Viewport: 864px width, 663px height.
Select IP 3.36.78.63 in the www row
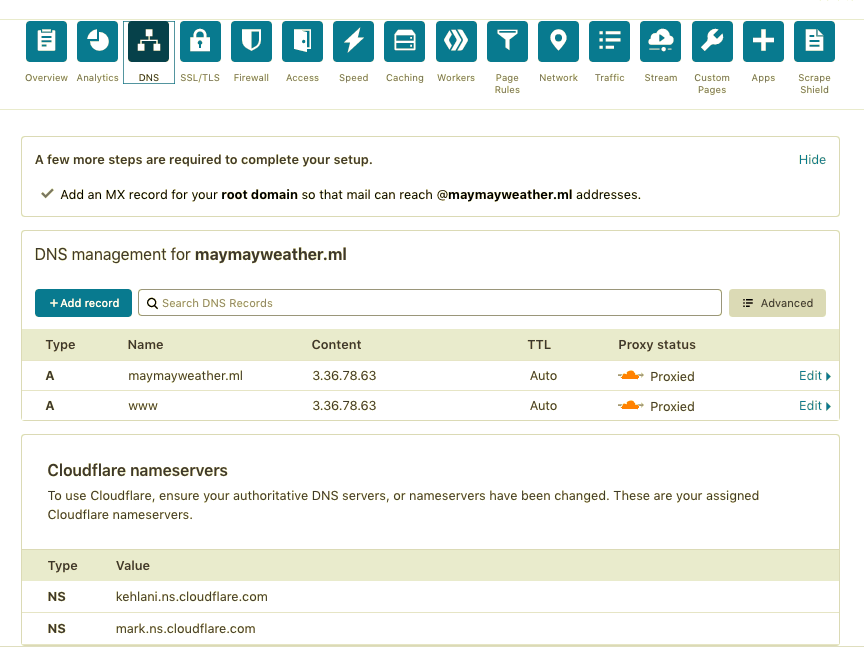[344, 406]
